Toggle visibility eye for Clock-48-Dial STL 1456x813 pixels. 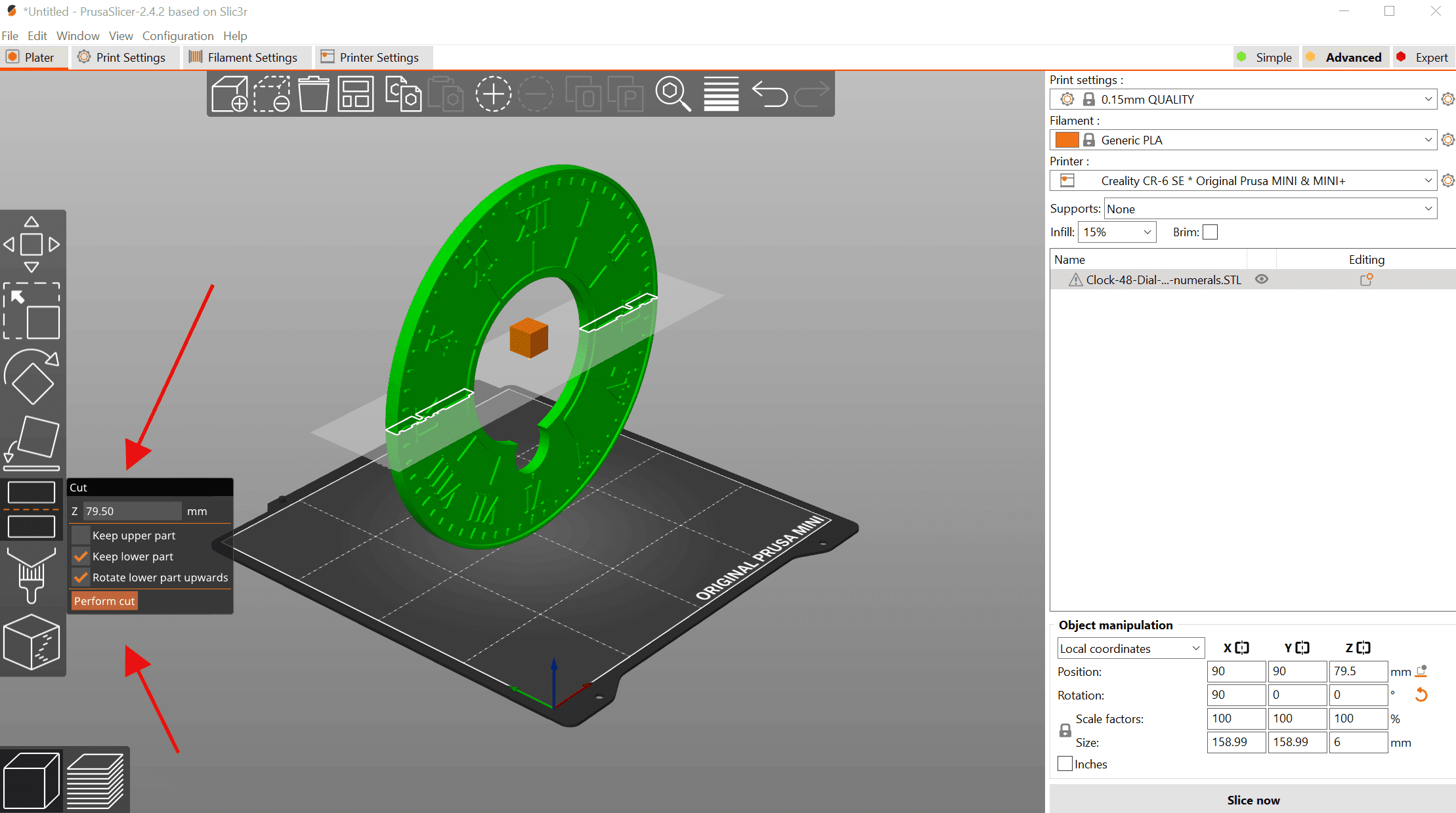1262,280
